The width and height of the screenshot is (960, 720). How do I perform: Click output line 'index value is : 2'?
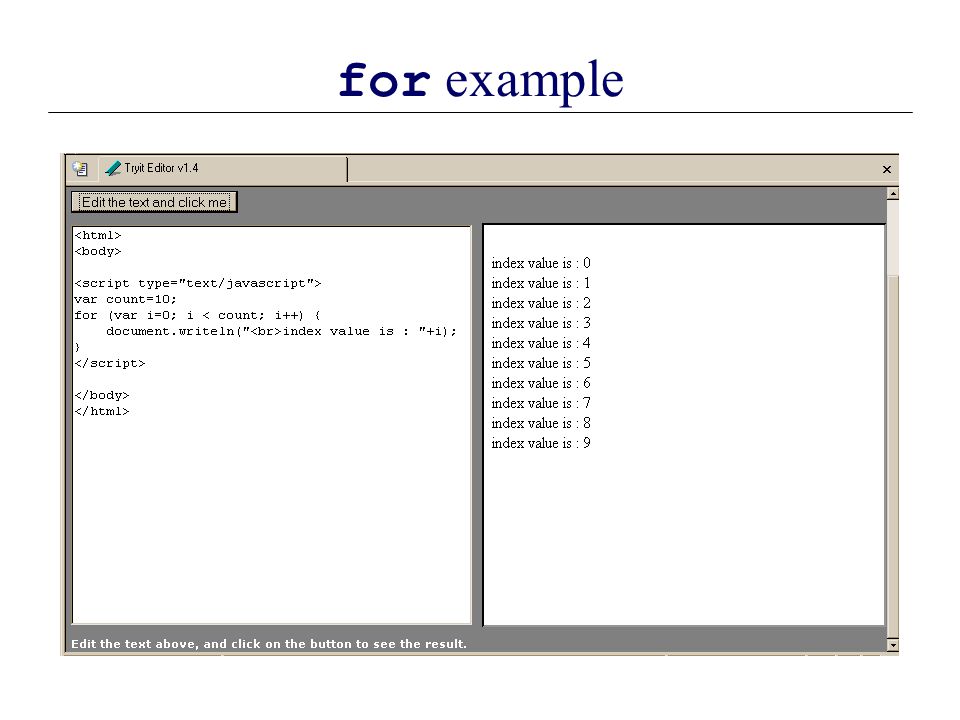pos(541,303)
